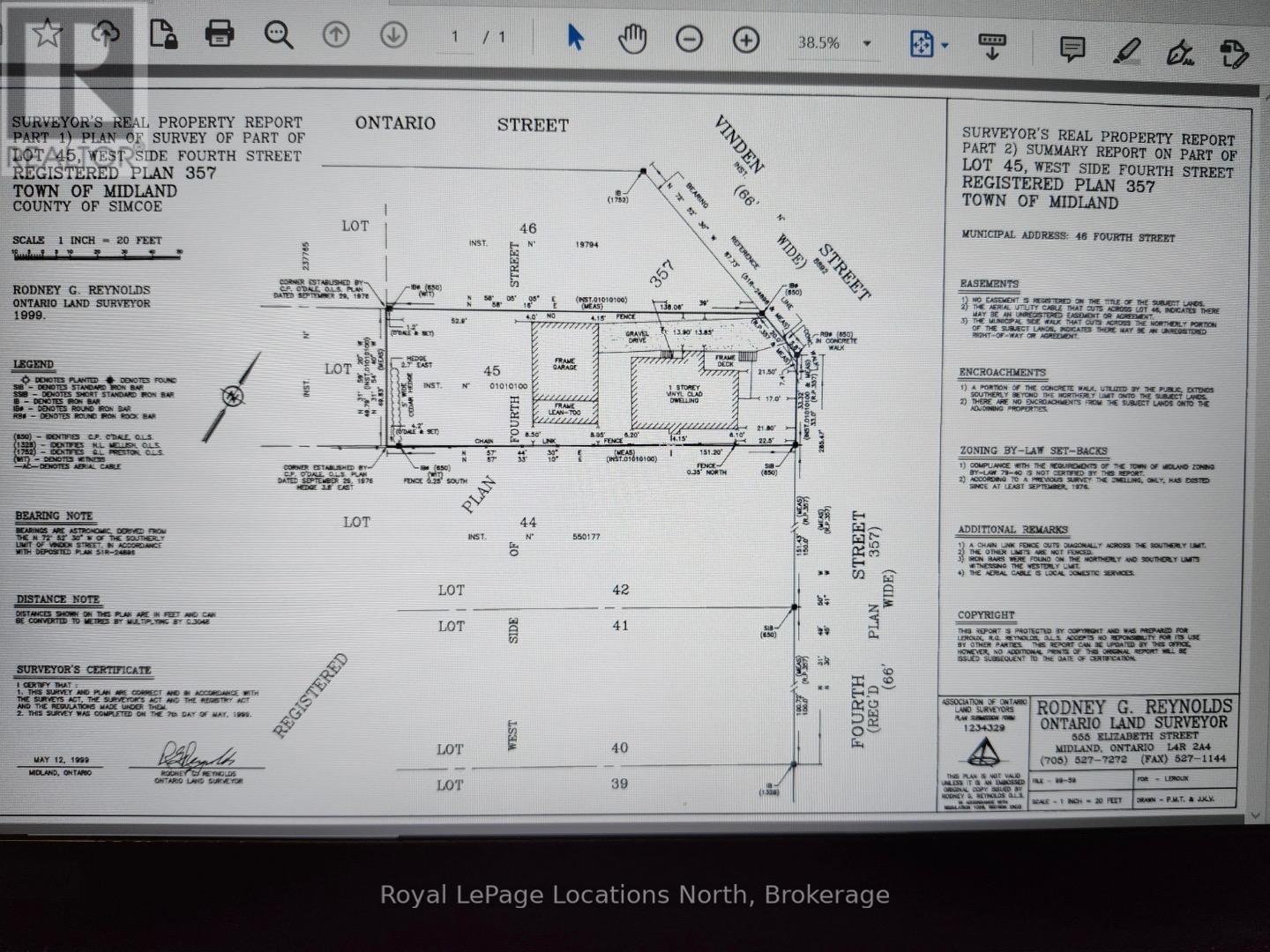This screenshot has width=1270, height=952.
Task: Open the find text magnifier tool
Action: 279,35
